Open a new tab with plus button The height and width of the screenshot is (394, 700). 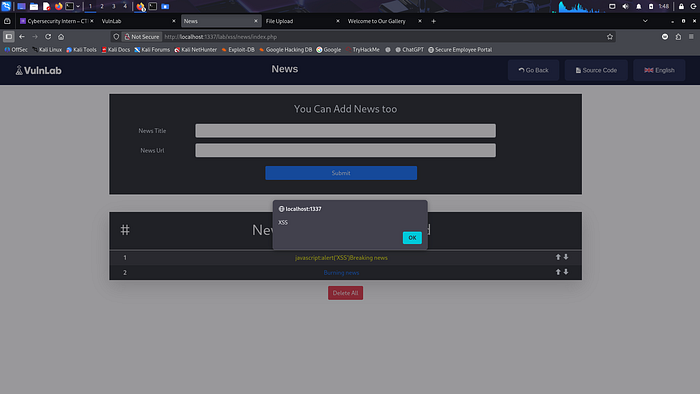click(433, 21)
